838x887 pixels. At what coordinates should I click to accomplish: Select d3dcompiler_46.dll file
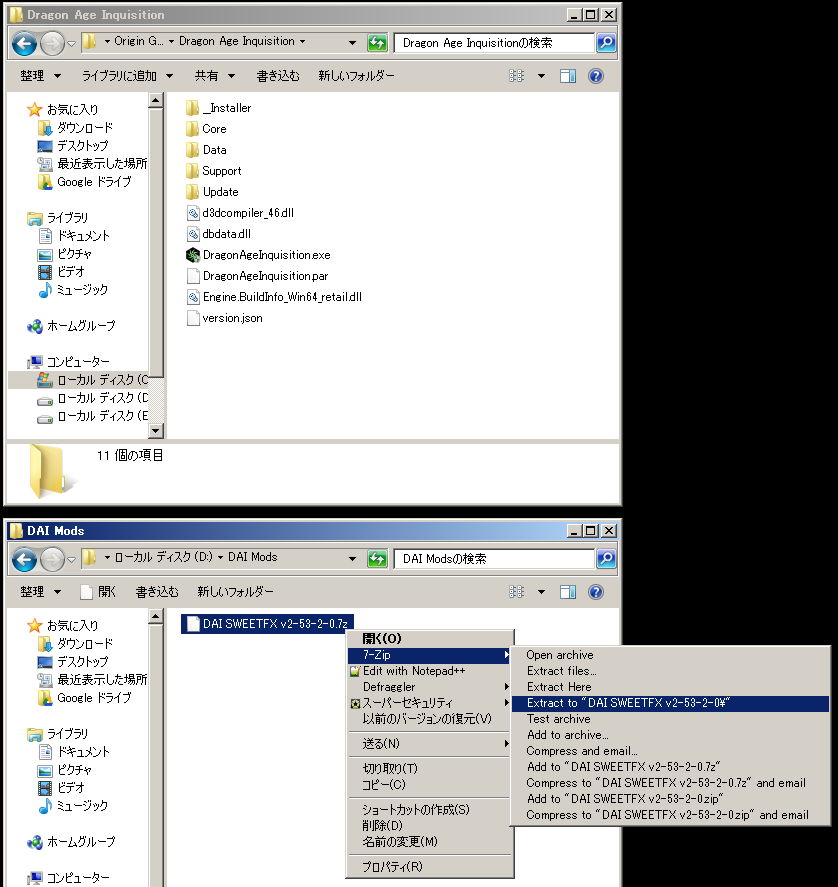tap(240, 213)
